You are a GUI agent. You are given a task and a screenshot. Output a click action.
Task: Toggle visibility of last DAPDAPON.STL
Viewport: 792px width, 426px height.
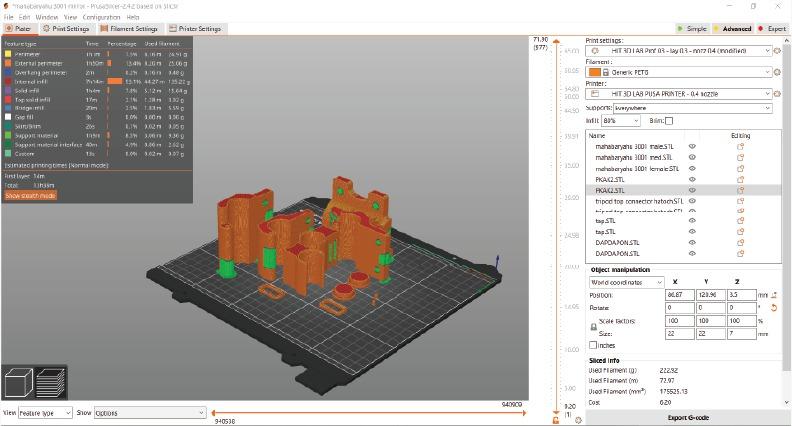click(692, 254)
